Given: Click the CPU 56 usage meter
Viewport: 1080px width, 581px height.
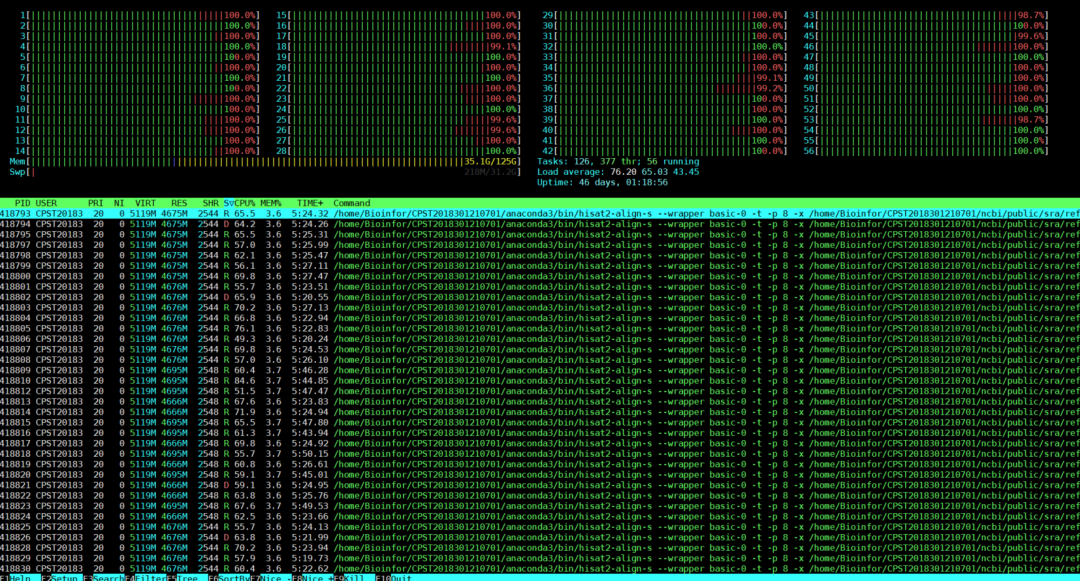Looking at the screenshot, I should (926, 151).
